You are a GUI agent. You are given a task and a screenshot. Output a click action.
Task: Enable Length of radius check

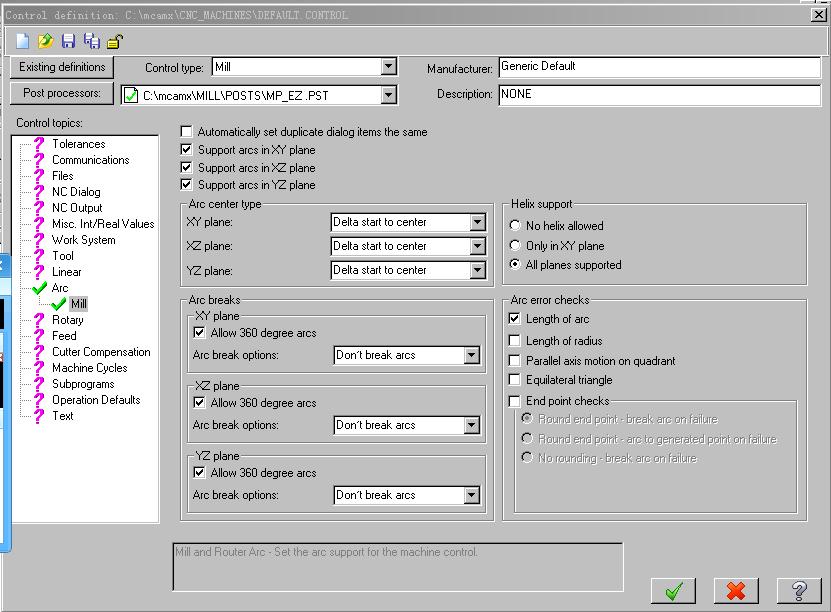(x=514, y=340)
